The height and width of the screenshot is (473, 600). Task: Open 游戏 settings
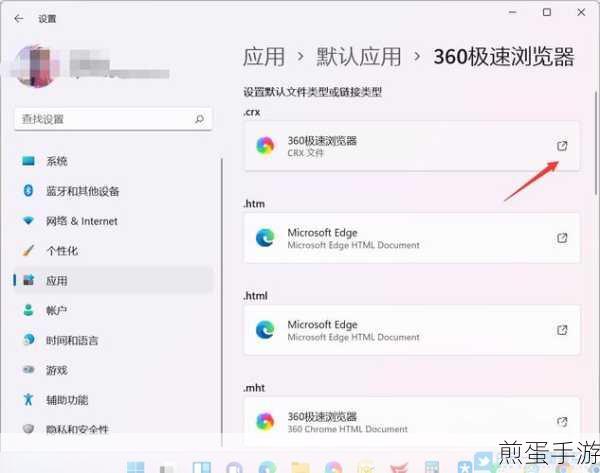click(x=113, y=370)
